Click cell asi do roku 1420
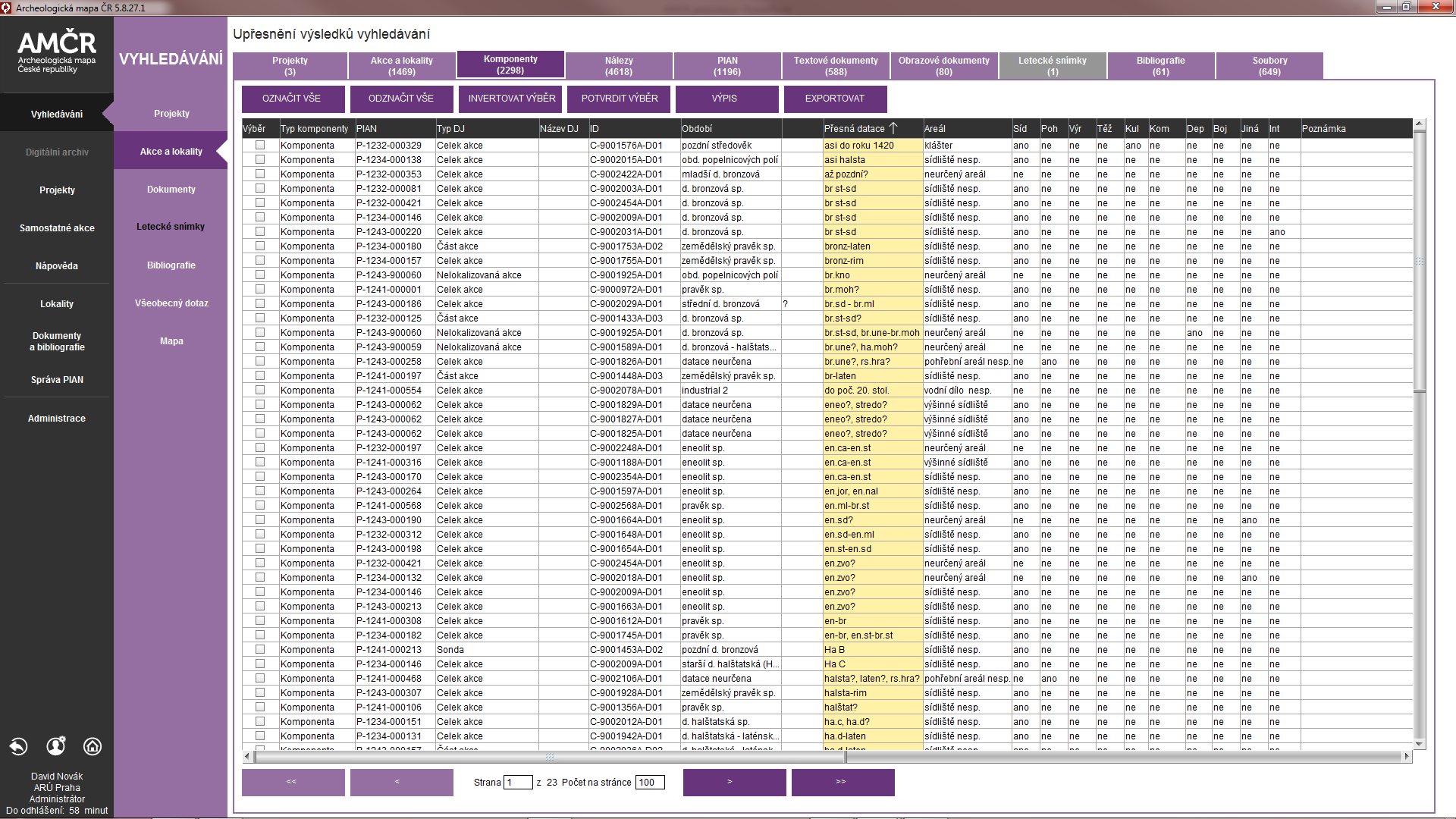 click(873, 146)
